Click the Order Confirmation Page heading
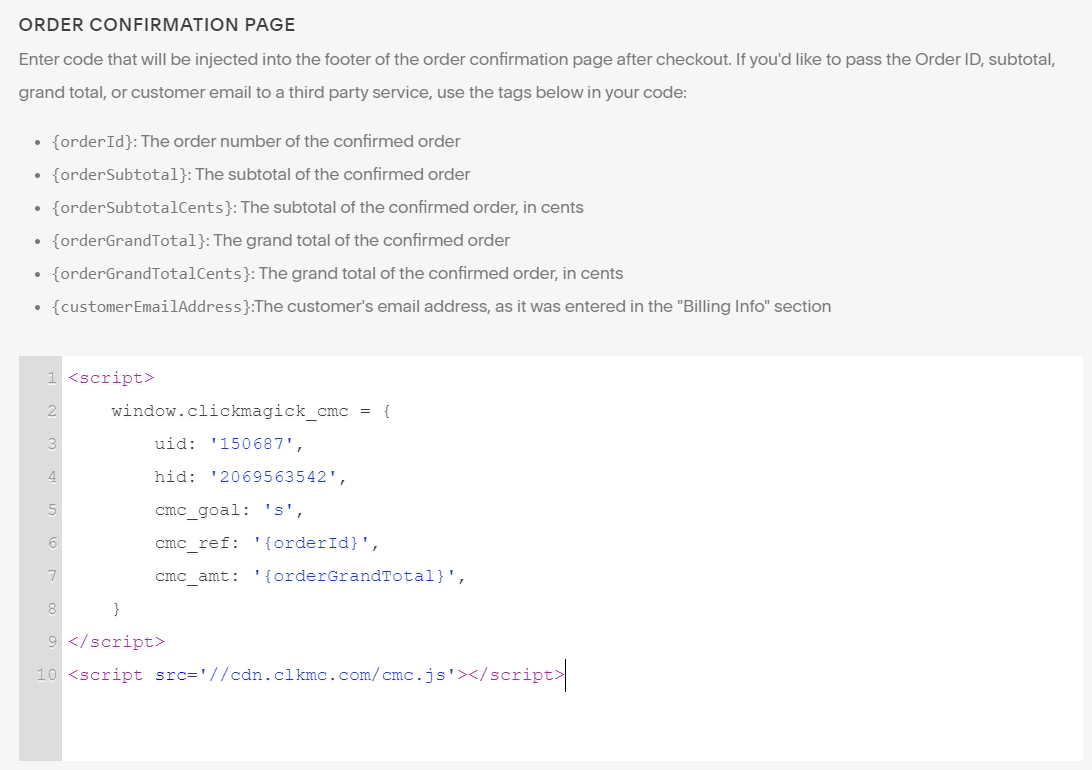The height and width of the screenshot is (770, 1092). pos(157,24)
